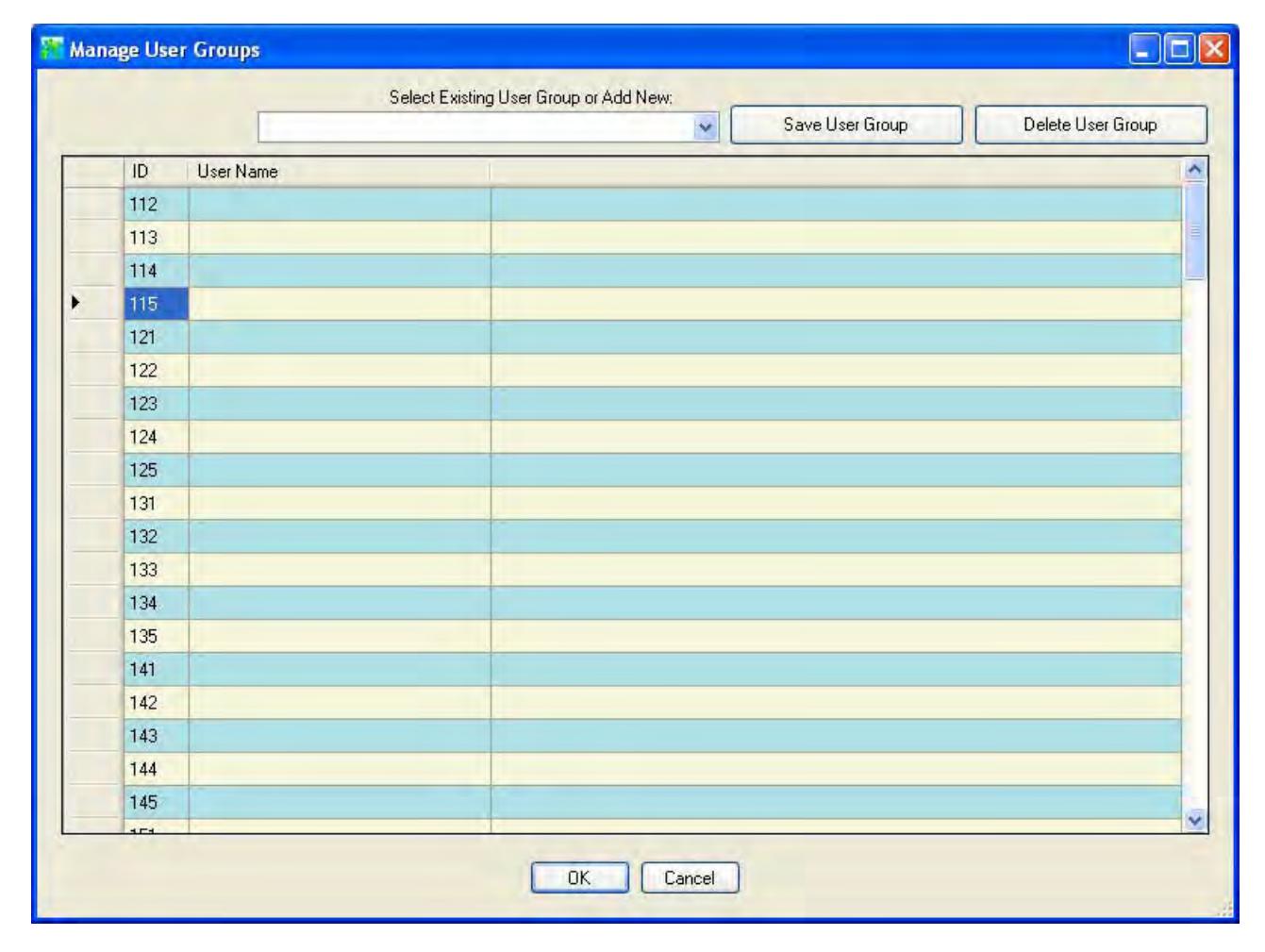Click the Manage User Groups title bar icon
Screen dimensions: 1265x952
pyautogui.click(x=52, y=49)
